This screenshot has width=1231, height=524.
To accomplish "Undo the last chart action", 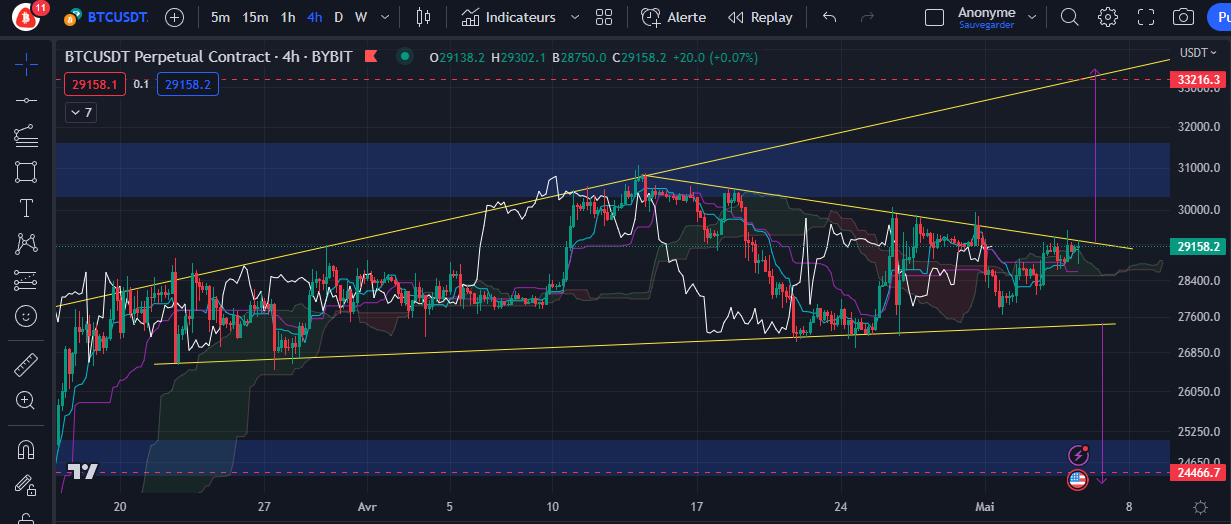I will pyautogui.click(x=828, y=17).
